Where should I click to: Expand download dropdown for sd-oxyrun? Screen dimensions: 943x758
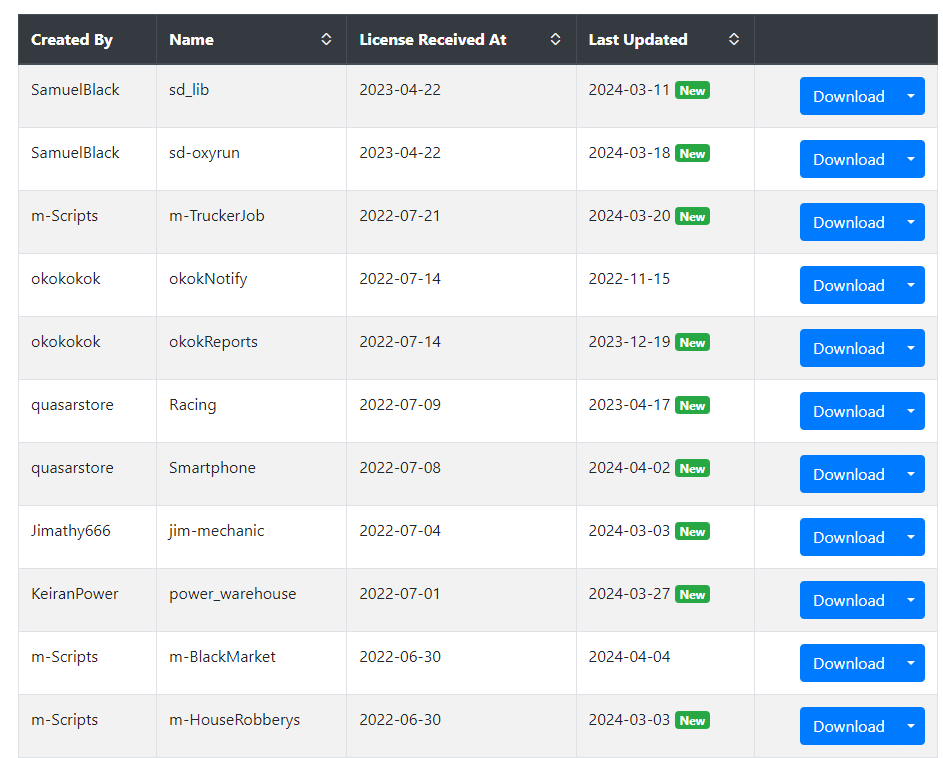tap(911, 159)
